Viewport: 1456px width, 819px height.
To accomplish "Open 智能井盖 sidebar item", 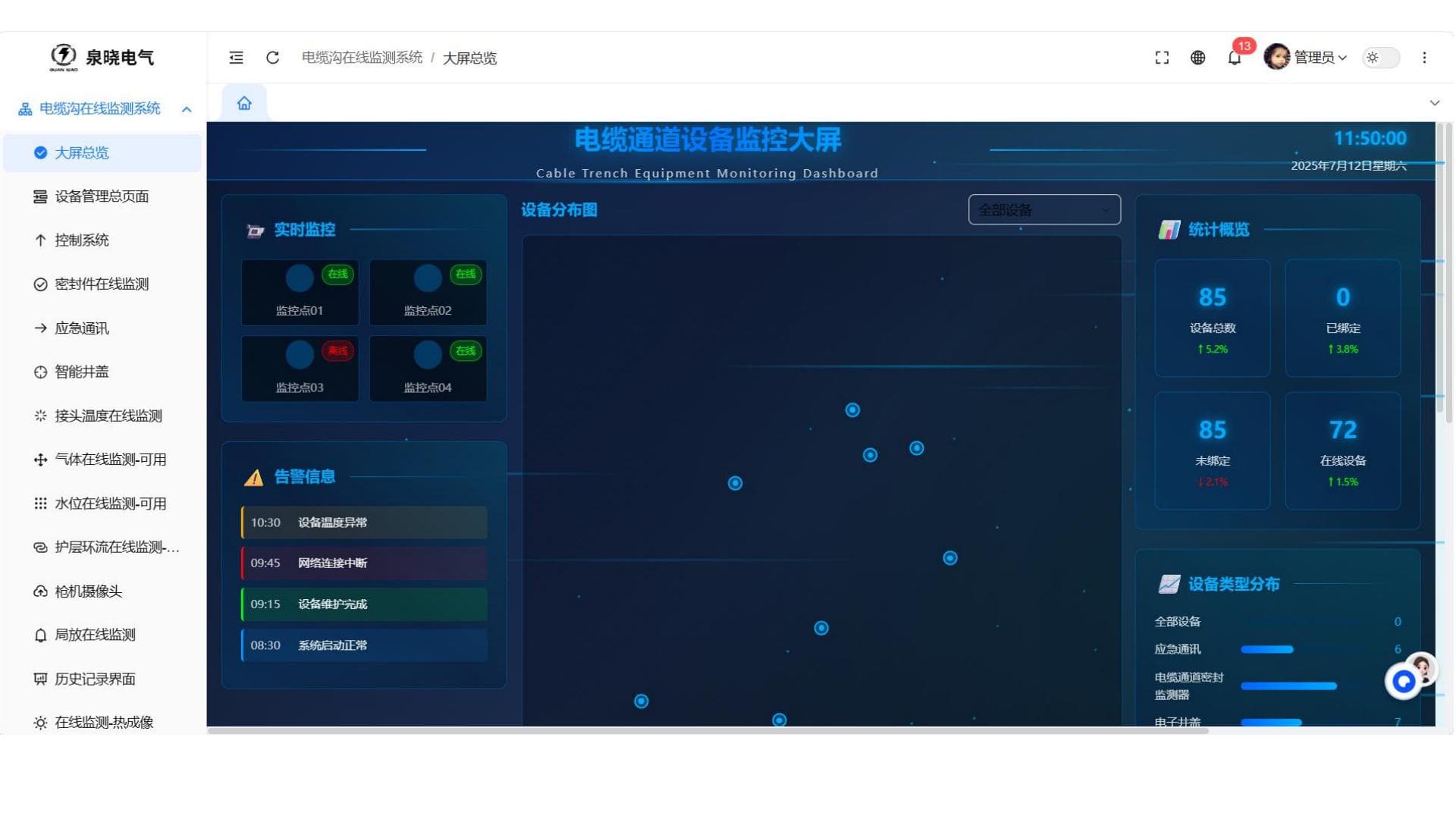I will pos(103,372).
